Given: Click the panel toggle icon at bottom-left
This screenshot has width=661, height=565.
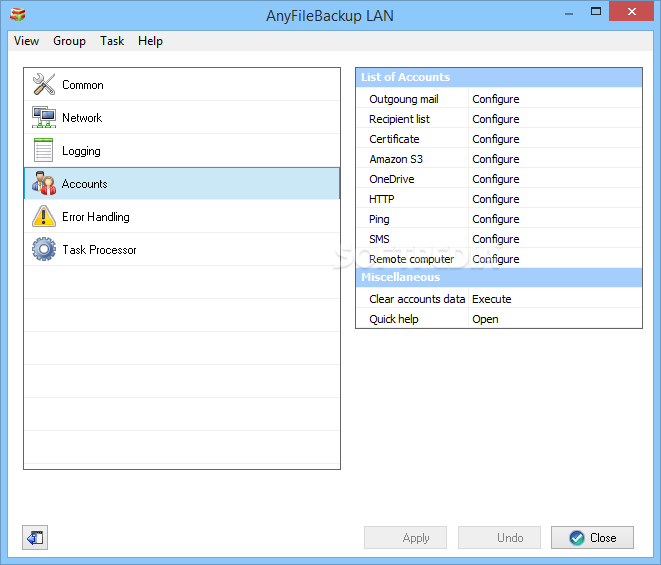Looking at the screenshot, I should point(35,538).
